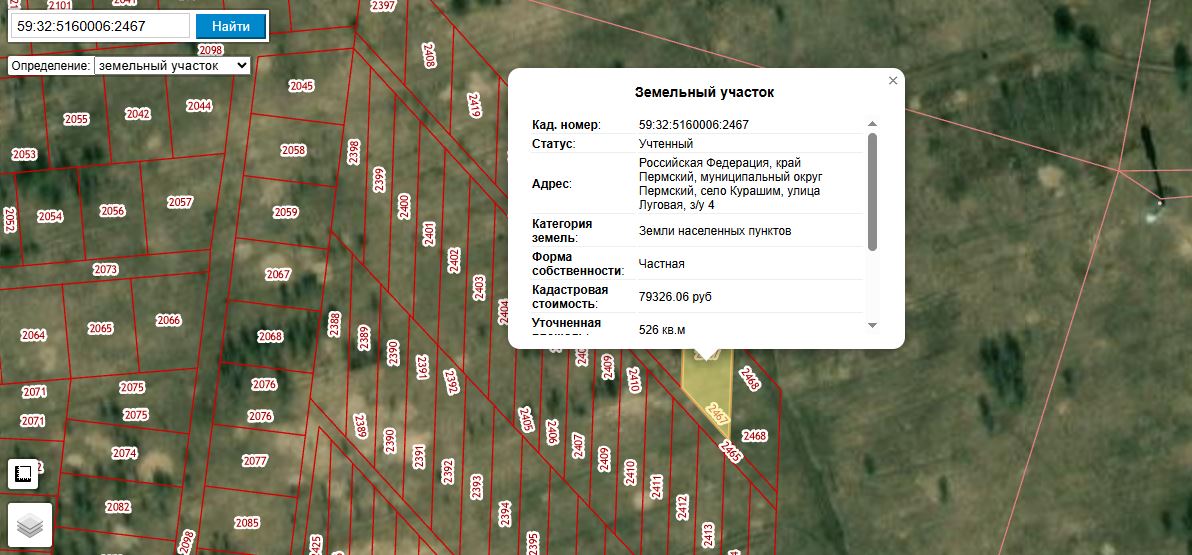Select parcel labeled 2068 on map
Viewport: 1192px width, 555px height.
point(270,336)
